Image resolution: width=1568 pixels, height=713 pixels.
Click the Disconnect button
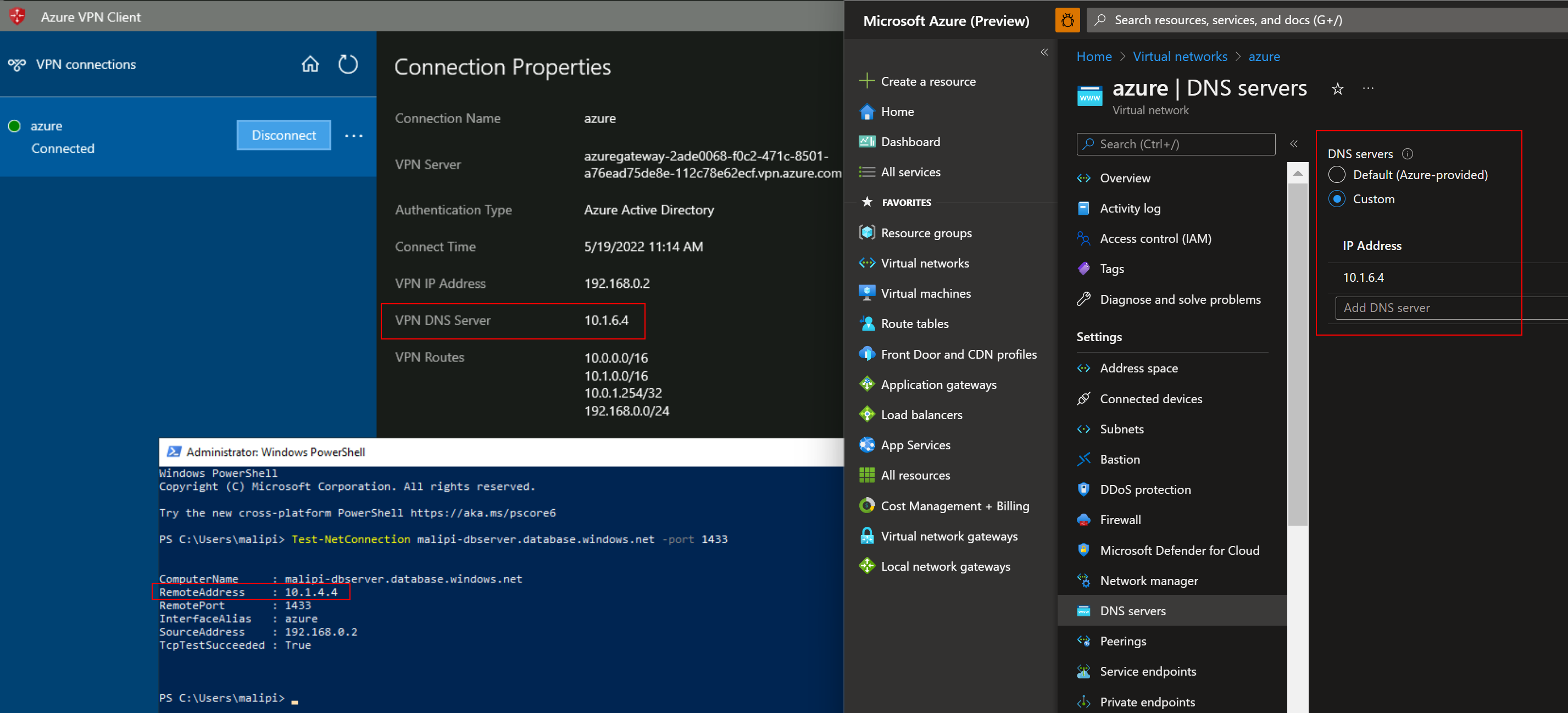coord(283,135)
